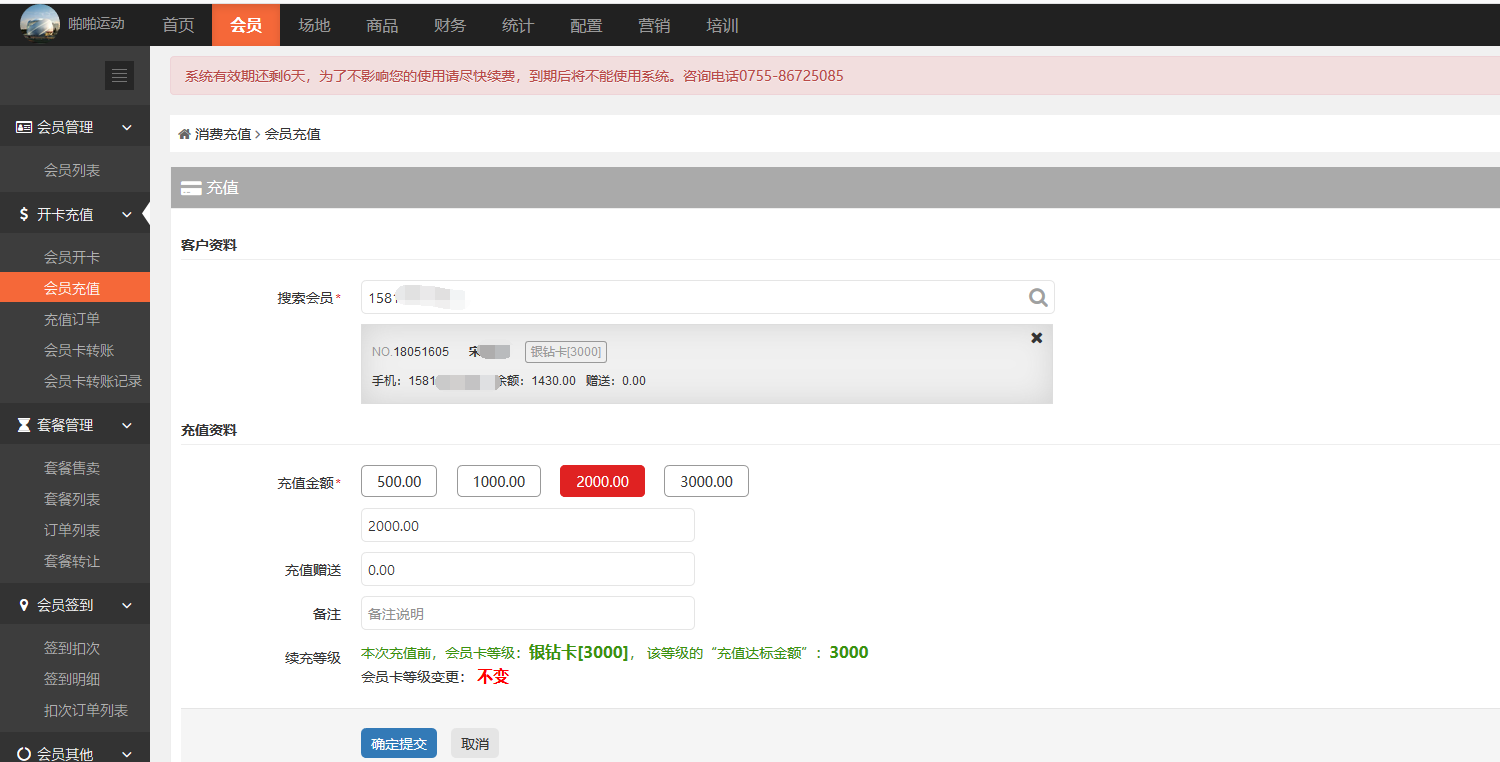Open 会员列表 in sidebar

coord(72,170)
